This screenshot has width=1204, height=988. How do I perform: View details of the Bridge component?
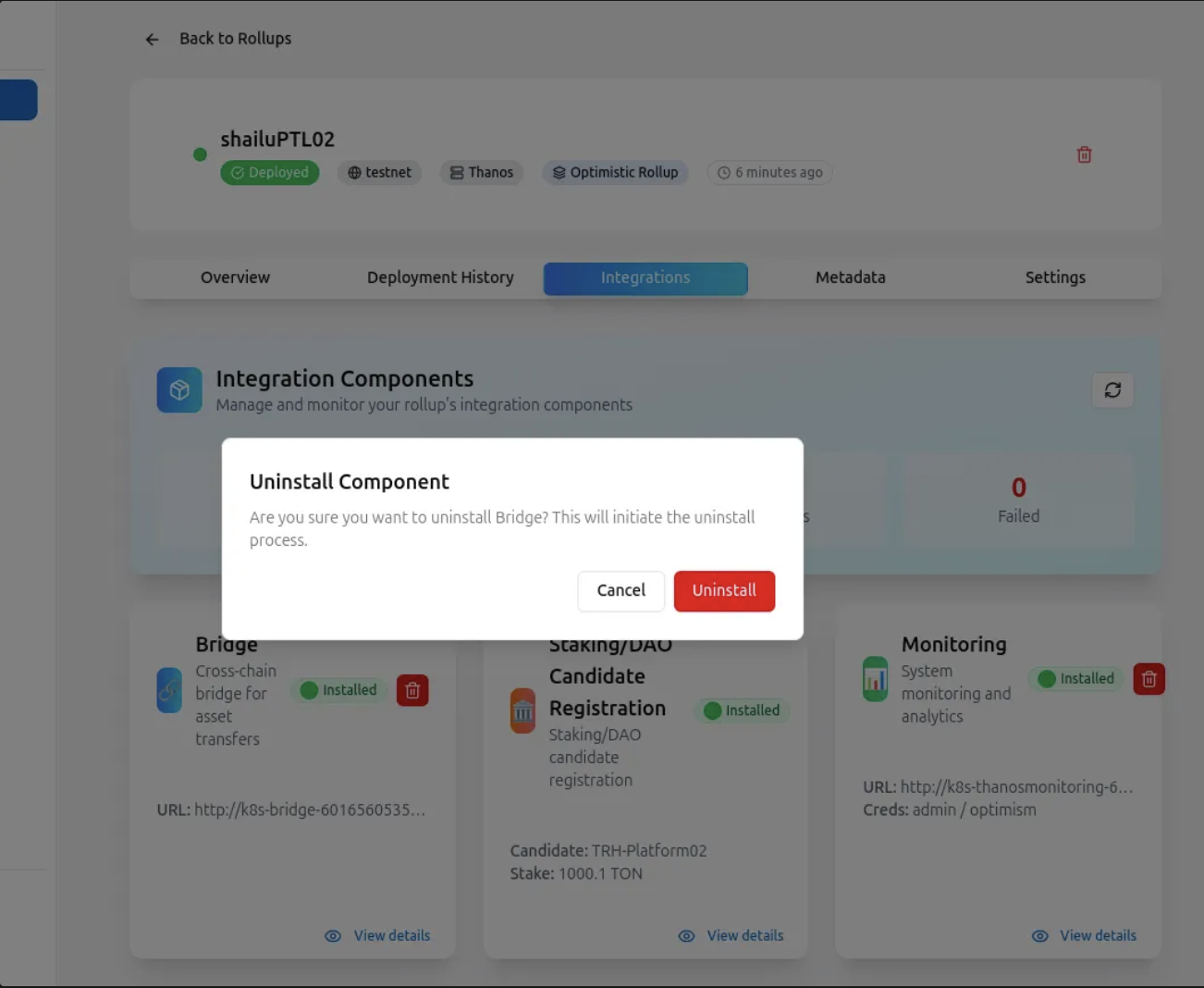point(377,935)
